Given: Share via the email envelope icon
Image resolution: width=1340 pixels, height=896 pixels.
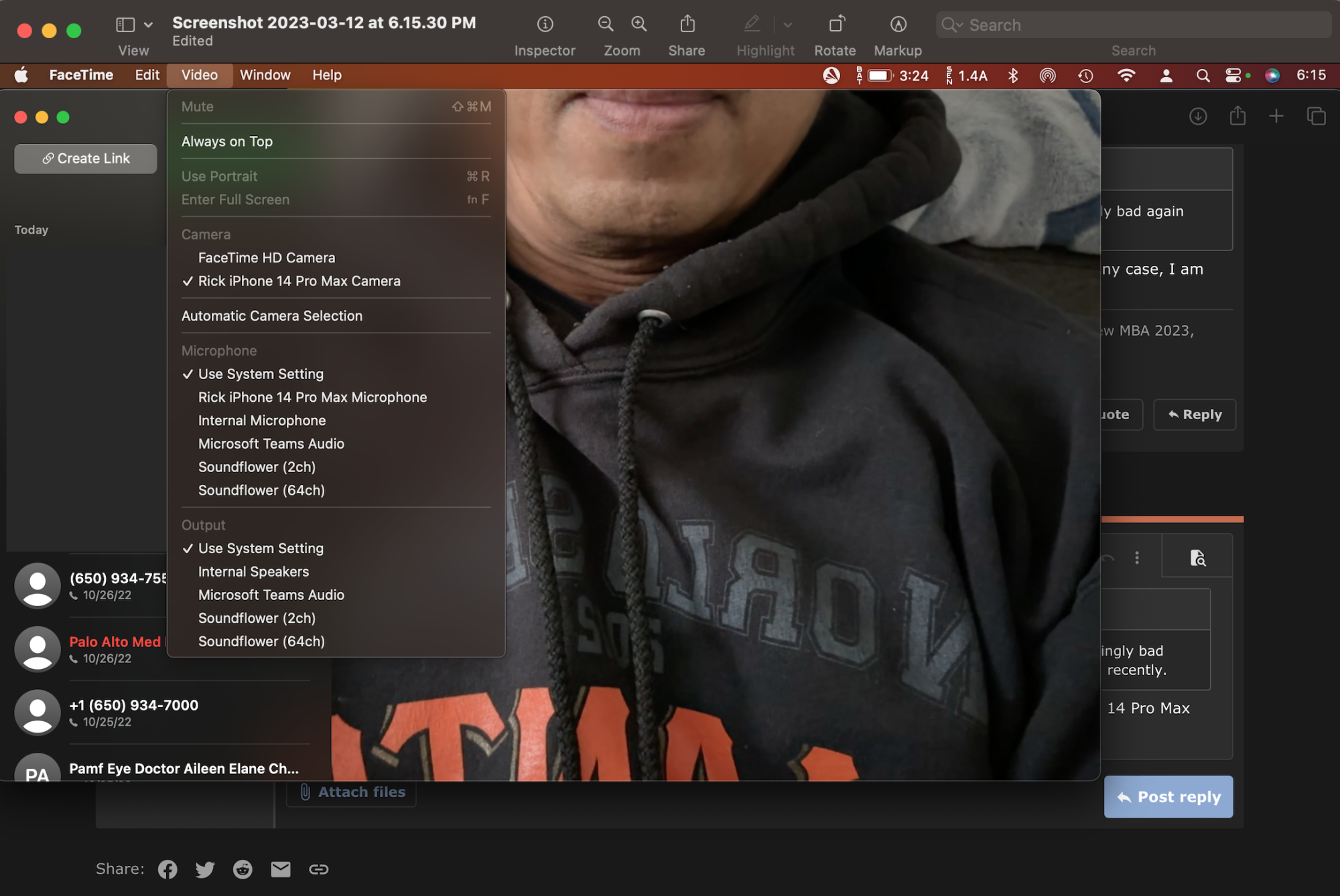Looking at the screenshot, I should tap(281, 869).
